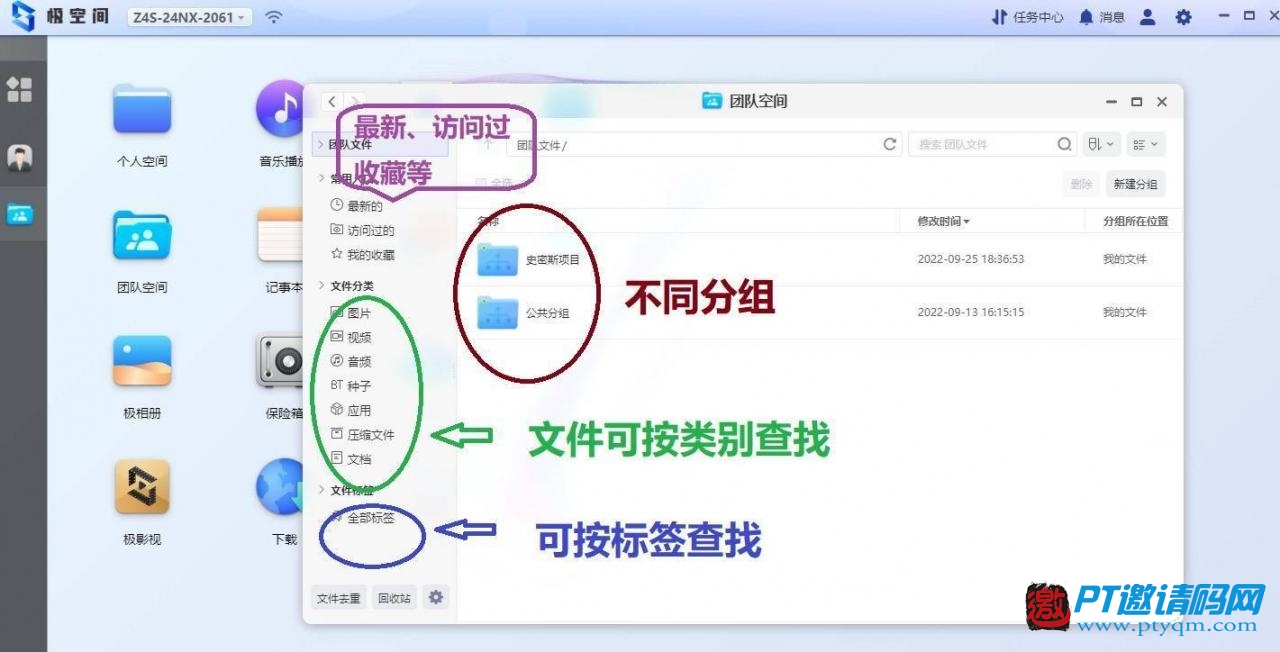The height and width of the screenshot is (652, 1280).
Task: Click the 搜索 团队文件 search field
Action: click(x=985, y=145)
